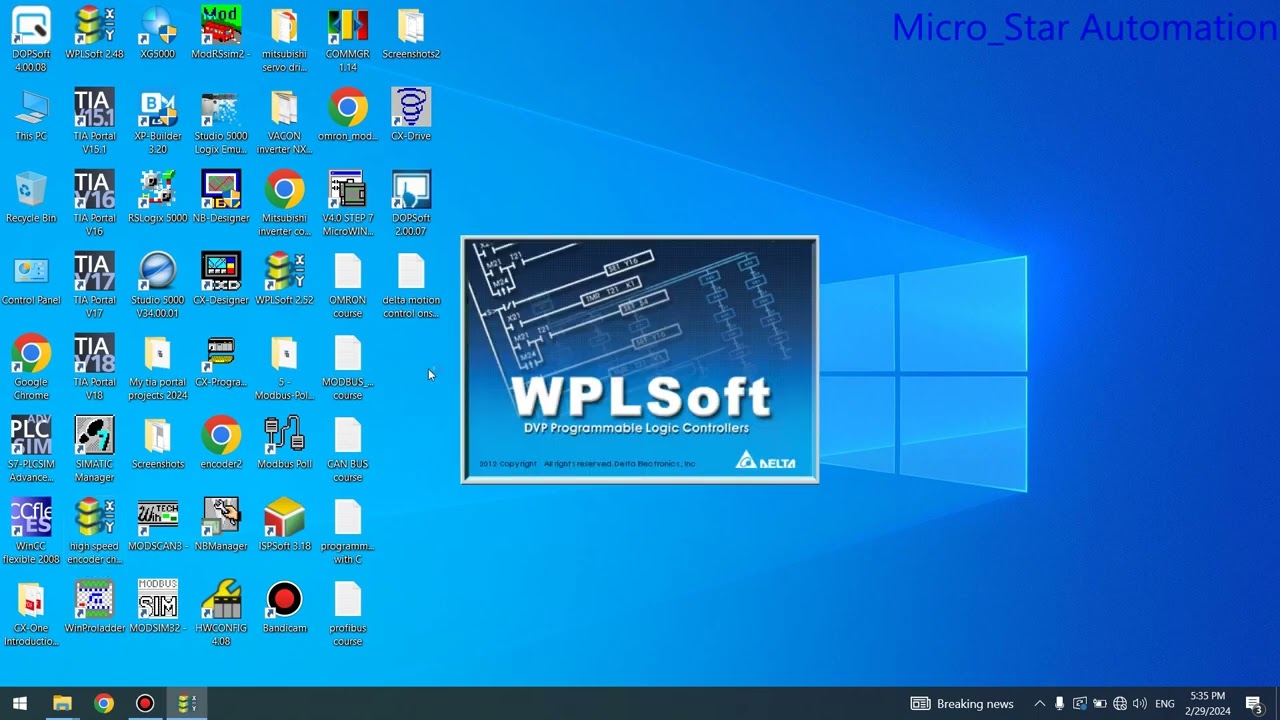1280x720 pixels.
Task: Select the Screenshots folder near encoder2
Action: [x=158, y=442]
